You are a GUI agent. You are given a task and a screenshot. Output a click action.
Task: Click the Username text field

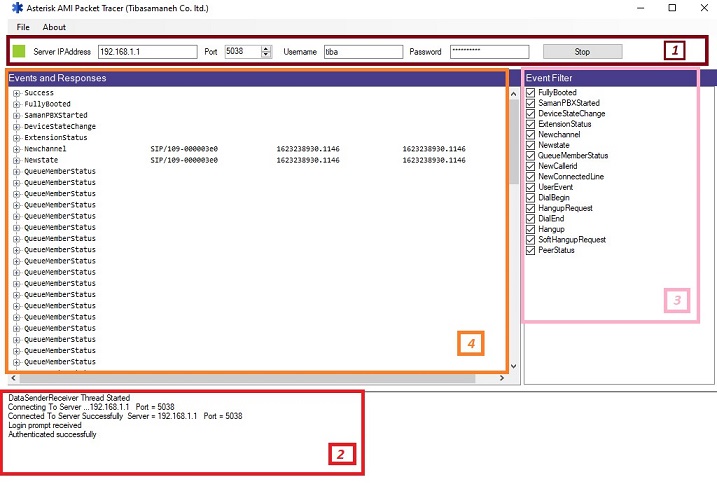click(363, 51)
